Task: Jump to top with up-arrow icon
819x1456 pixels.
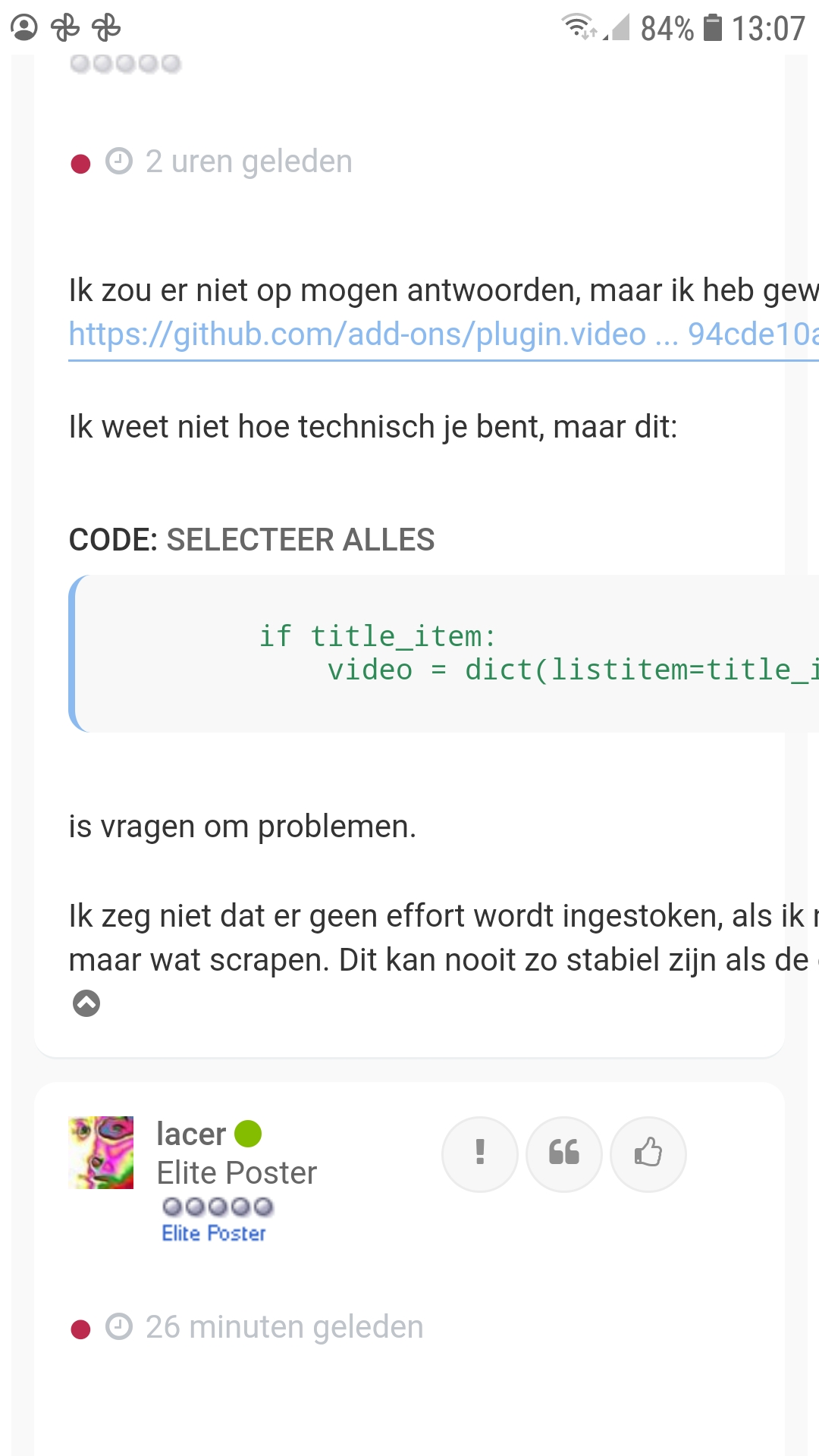Action: click(x=86, y=1003)
